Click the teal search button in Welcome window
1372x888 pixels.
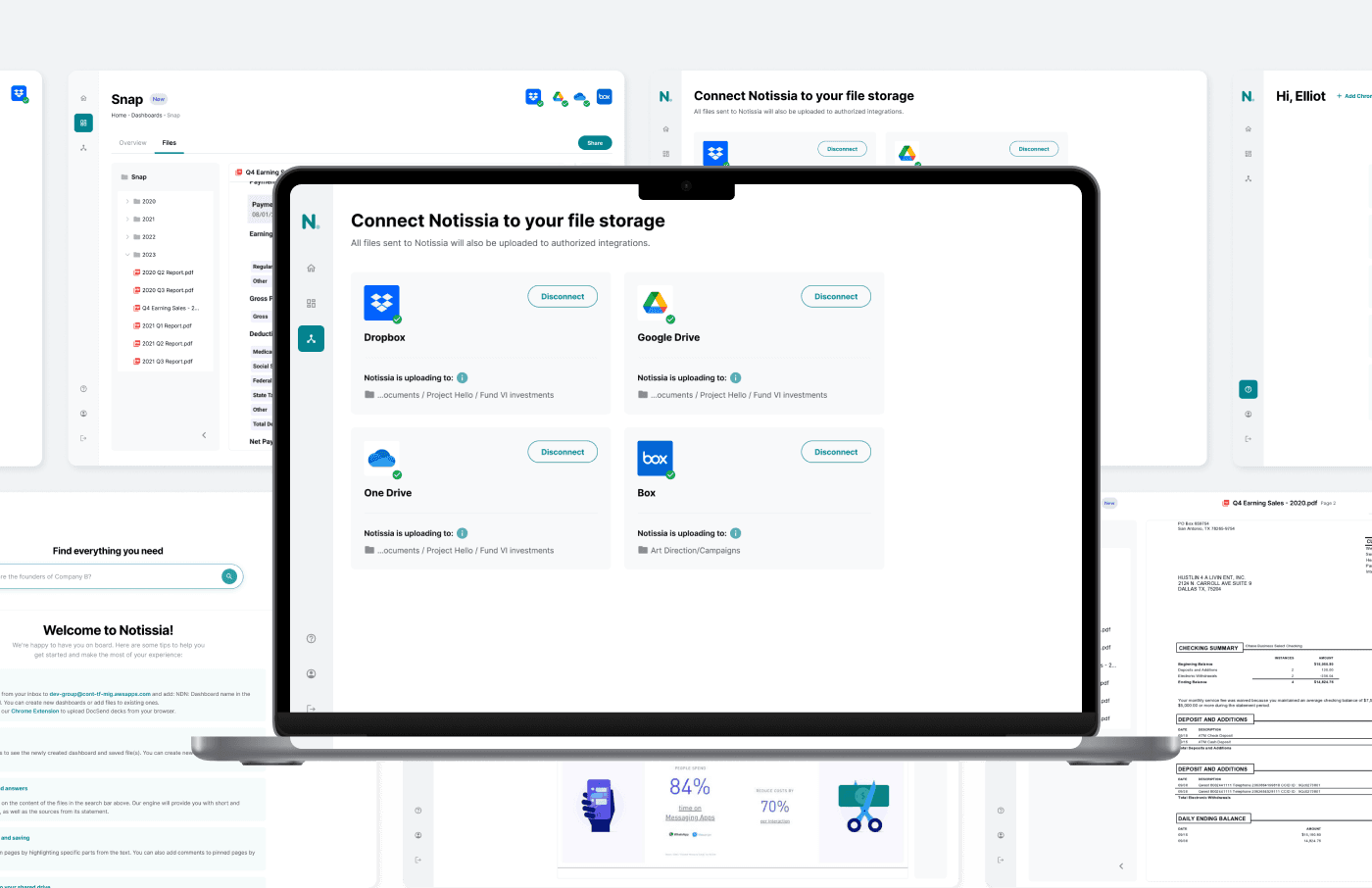[x=229, y=576]
